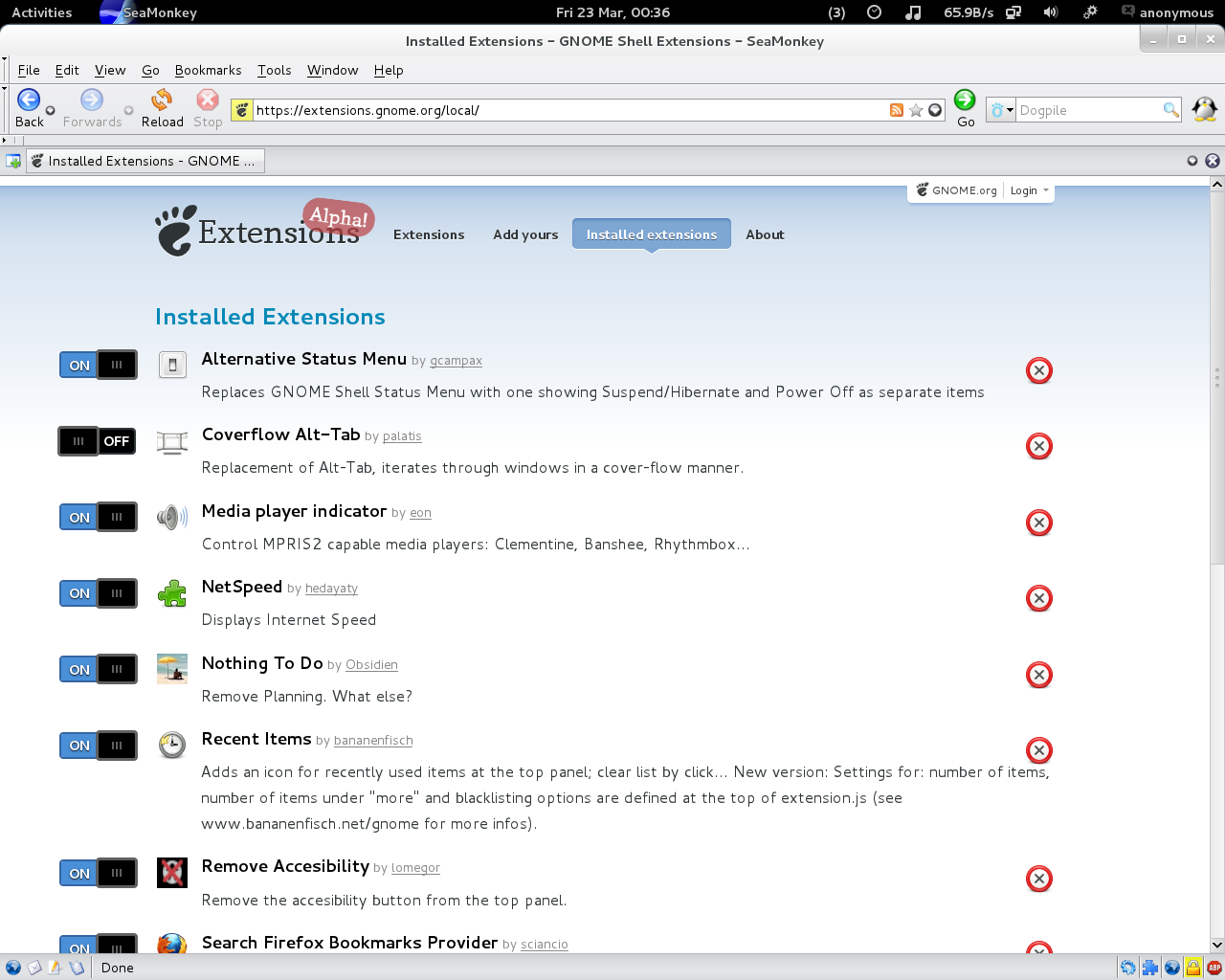Turn on the Coverflow Alt-Tab switch
This screenshot has width=1225, height=980.
(x=99, y=441)
